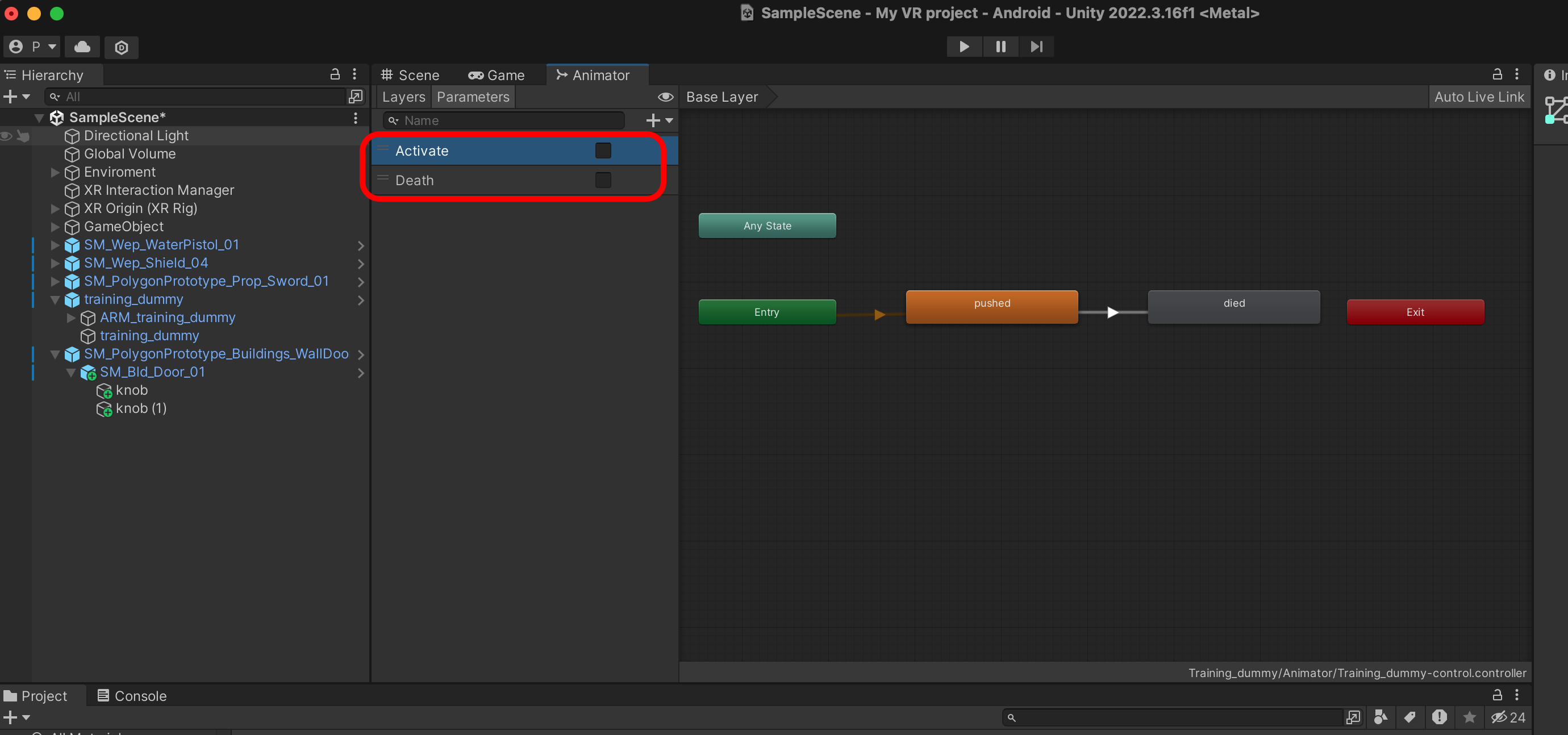Switch to the Scene tab

click(410, 75)
